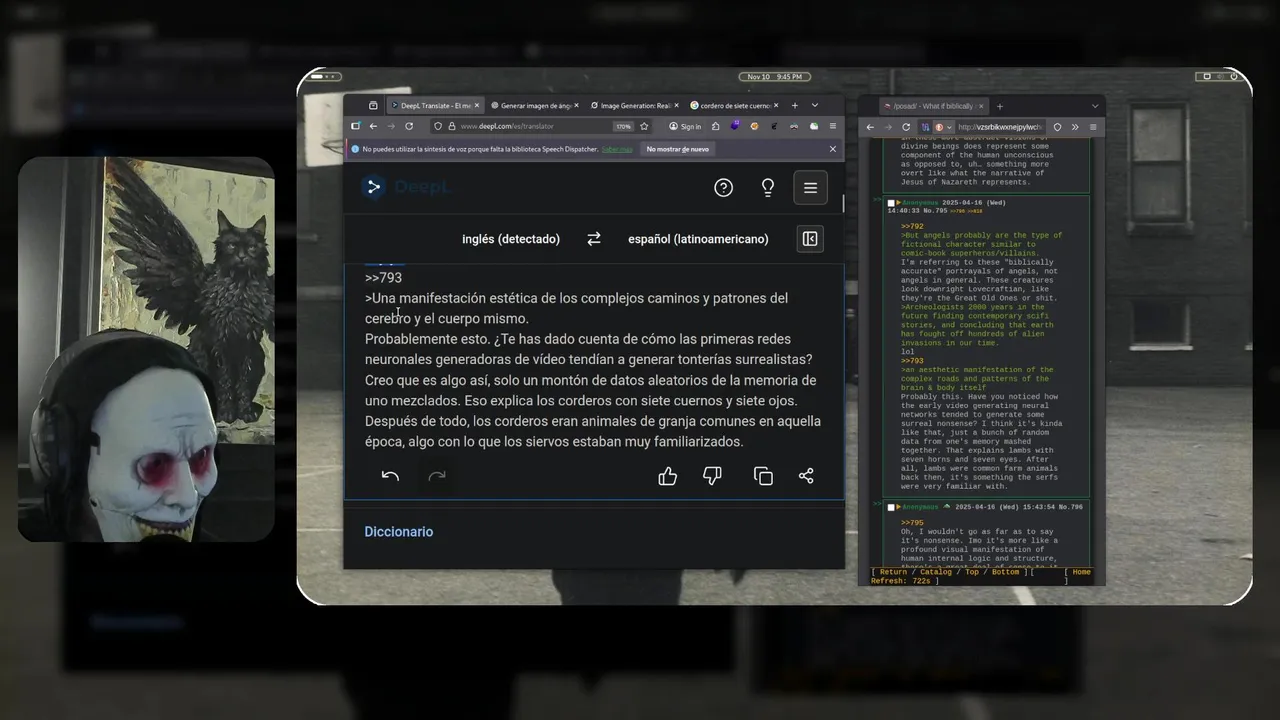
Task: Dismiss the Speech Dispatcher notification bar
Action: tap(832, 149)
